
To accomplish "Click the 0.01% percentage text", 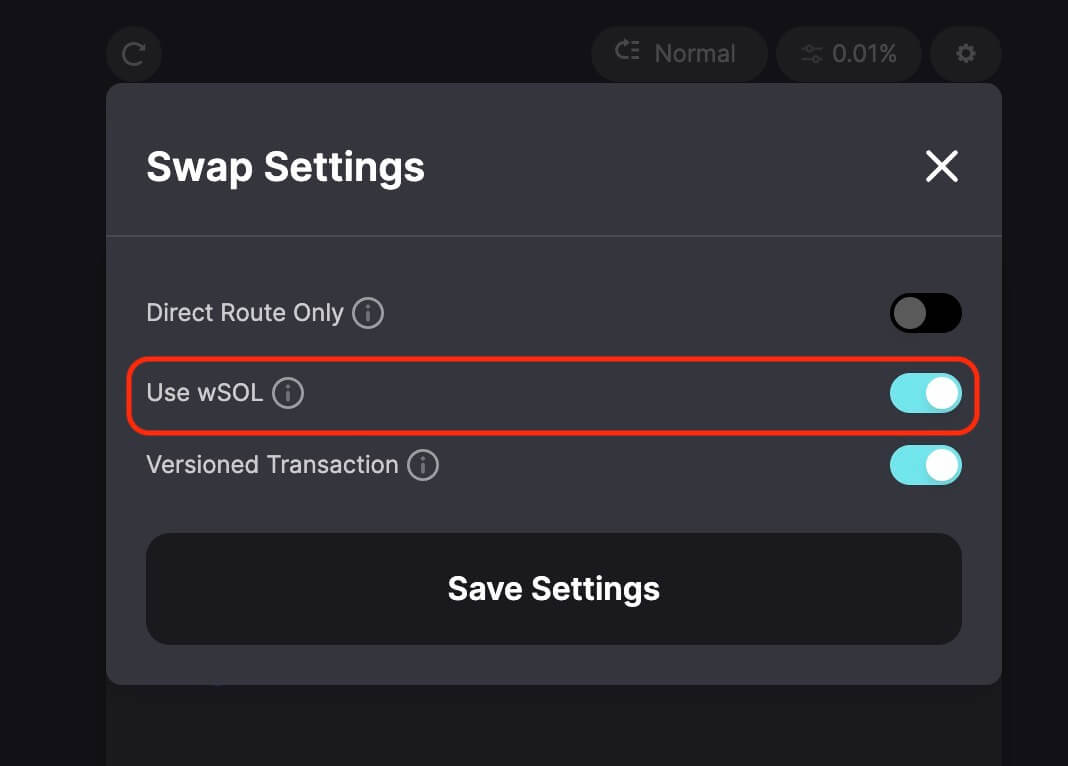I will pos(865,54).
